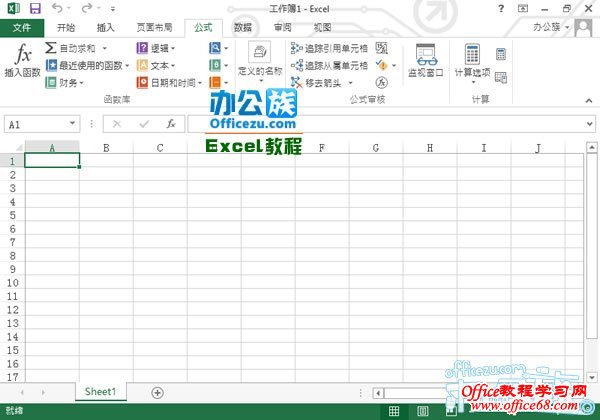Open the user account dropdown arrow
This screenshot has width=600, height=420.
[567, 27]
